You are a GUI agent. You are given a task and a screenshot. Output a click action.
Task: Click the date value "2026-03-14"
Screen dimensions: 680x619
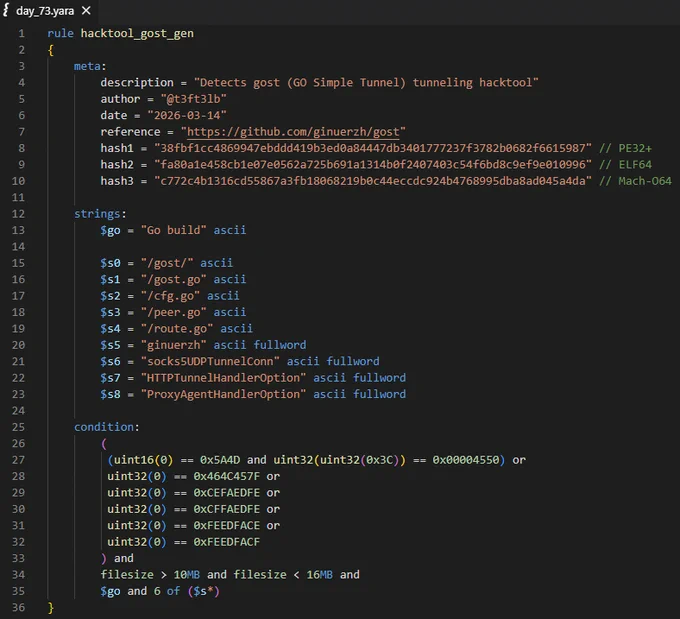pyautogui.click(x=187, y=115)
